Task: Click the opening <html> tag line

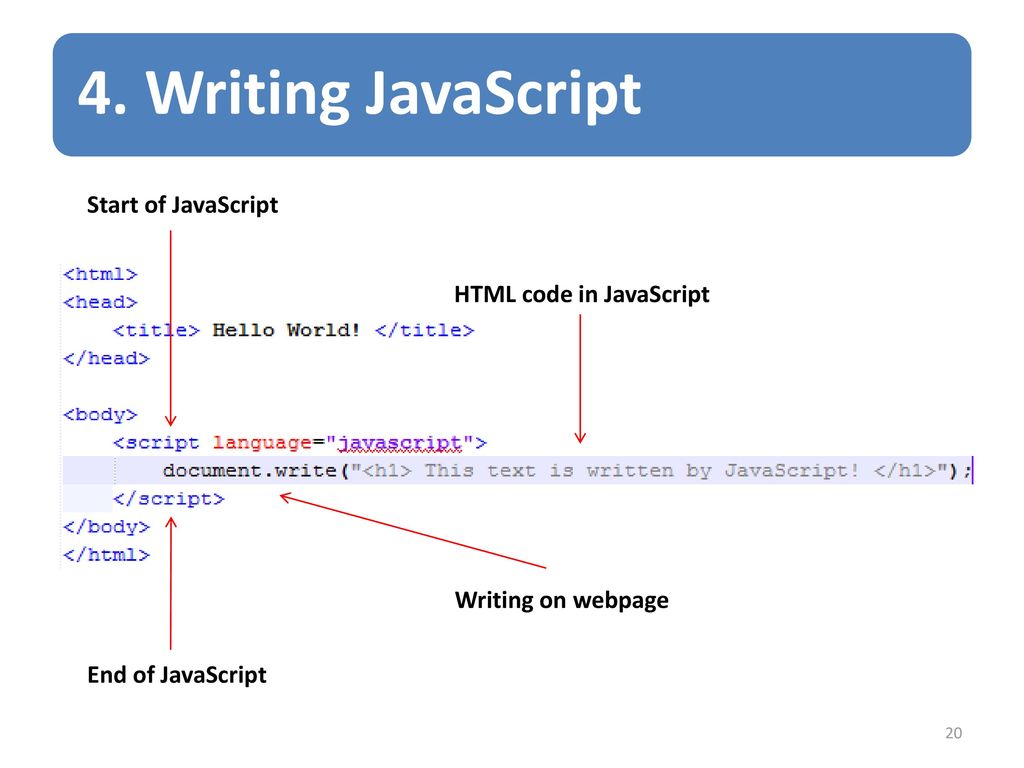Action: coord(100,274)
